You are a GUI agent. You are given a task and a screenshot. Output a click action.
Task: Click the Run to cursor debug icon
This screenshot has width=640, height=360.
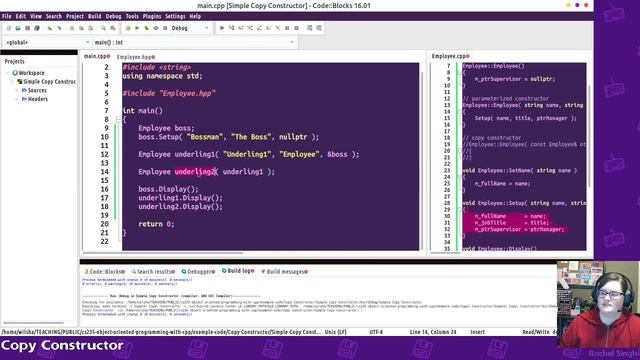pyautogui.click(x=231, y=28)
